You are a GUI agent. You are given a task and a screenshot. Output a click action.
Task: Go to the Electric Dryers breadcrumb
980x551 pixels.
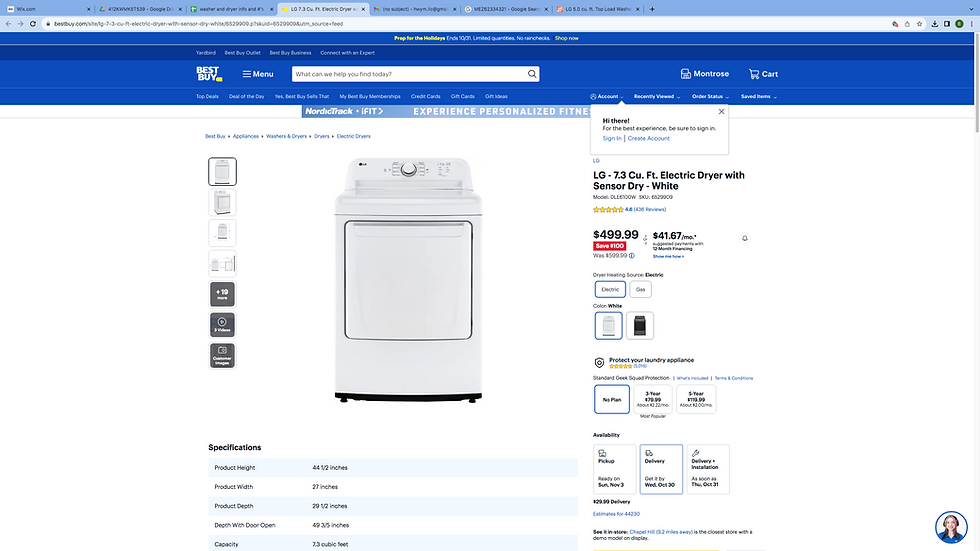(x=354, y=136)
